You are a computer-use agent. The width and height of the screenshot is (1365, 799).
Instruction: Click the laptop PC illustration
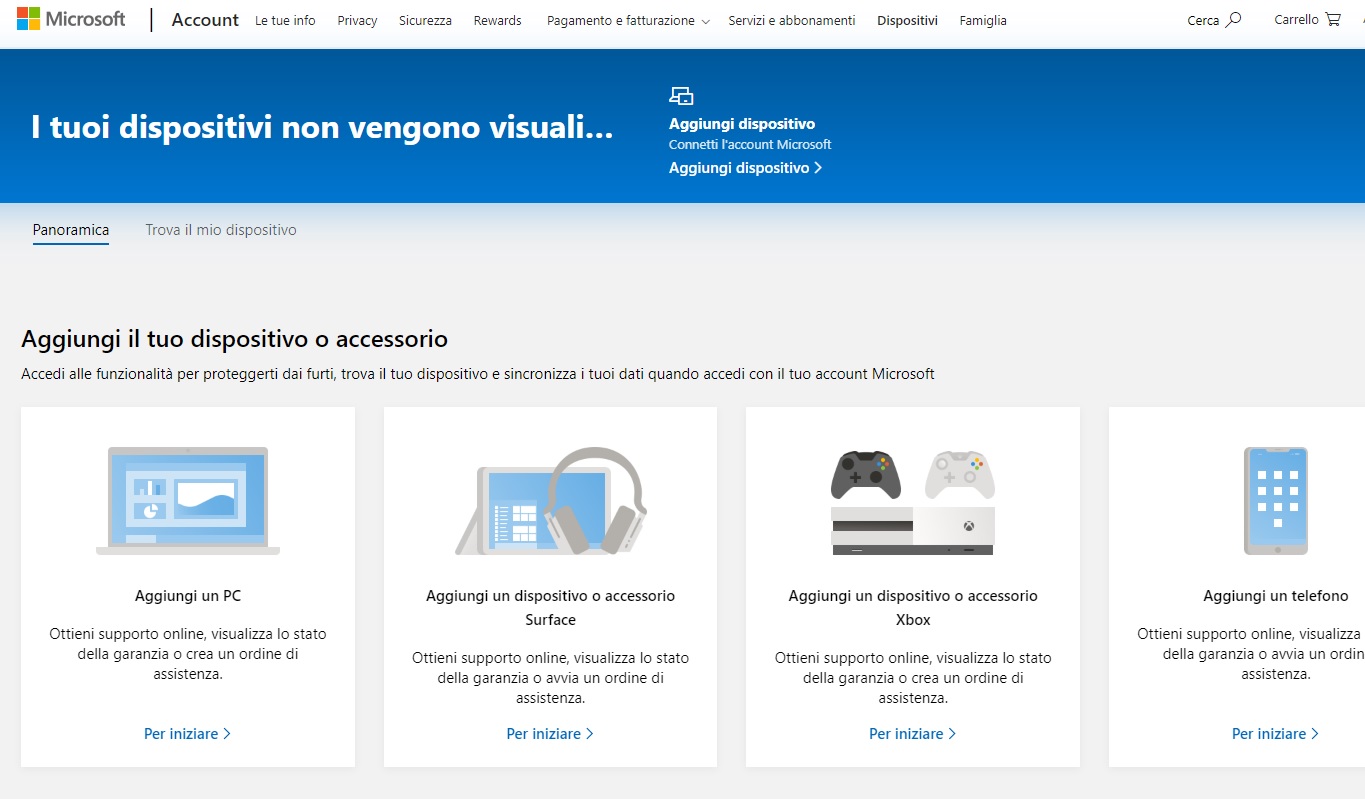point(188,501)
